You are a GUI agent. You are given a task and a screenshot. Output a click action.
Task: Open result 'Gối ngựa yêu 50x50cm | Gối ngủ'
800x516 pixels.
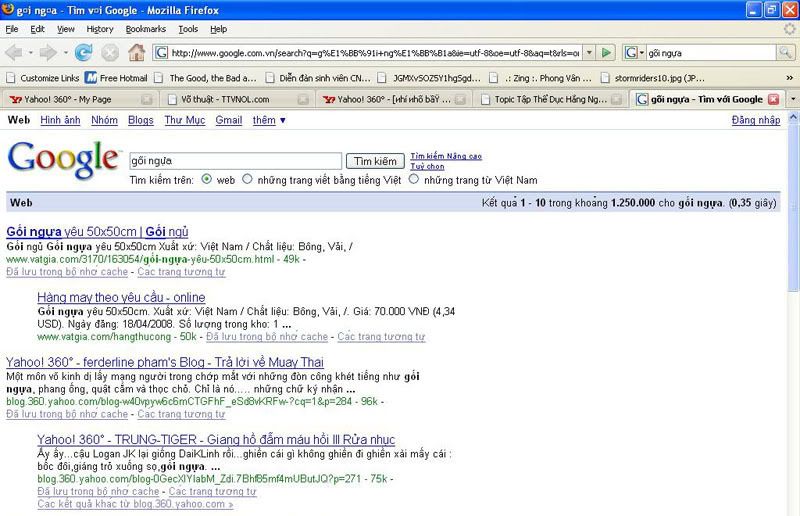[x=97, y=232]
